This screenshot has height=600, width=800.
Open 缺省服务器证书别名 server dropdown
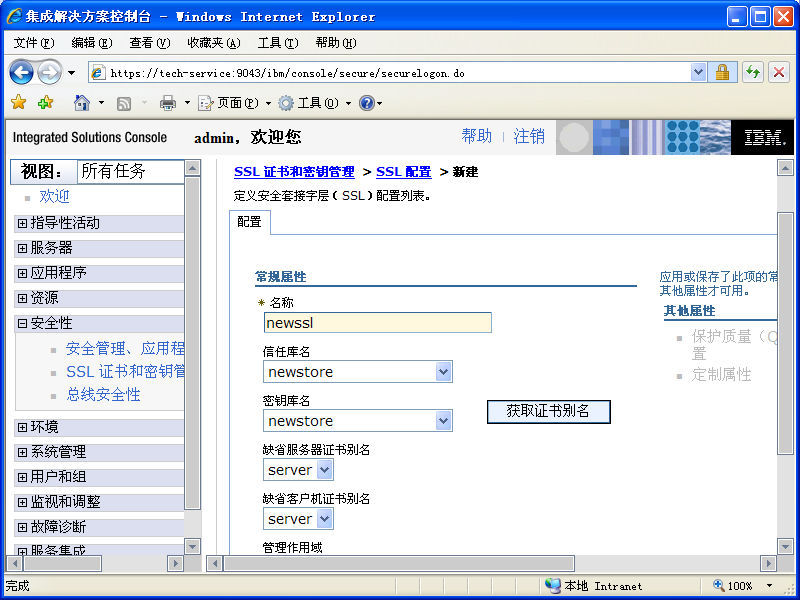pos(324,470)
